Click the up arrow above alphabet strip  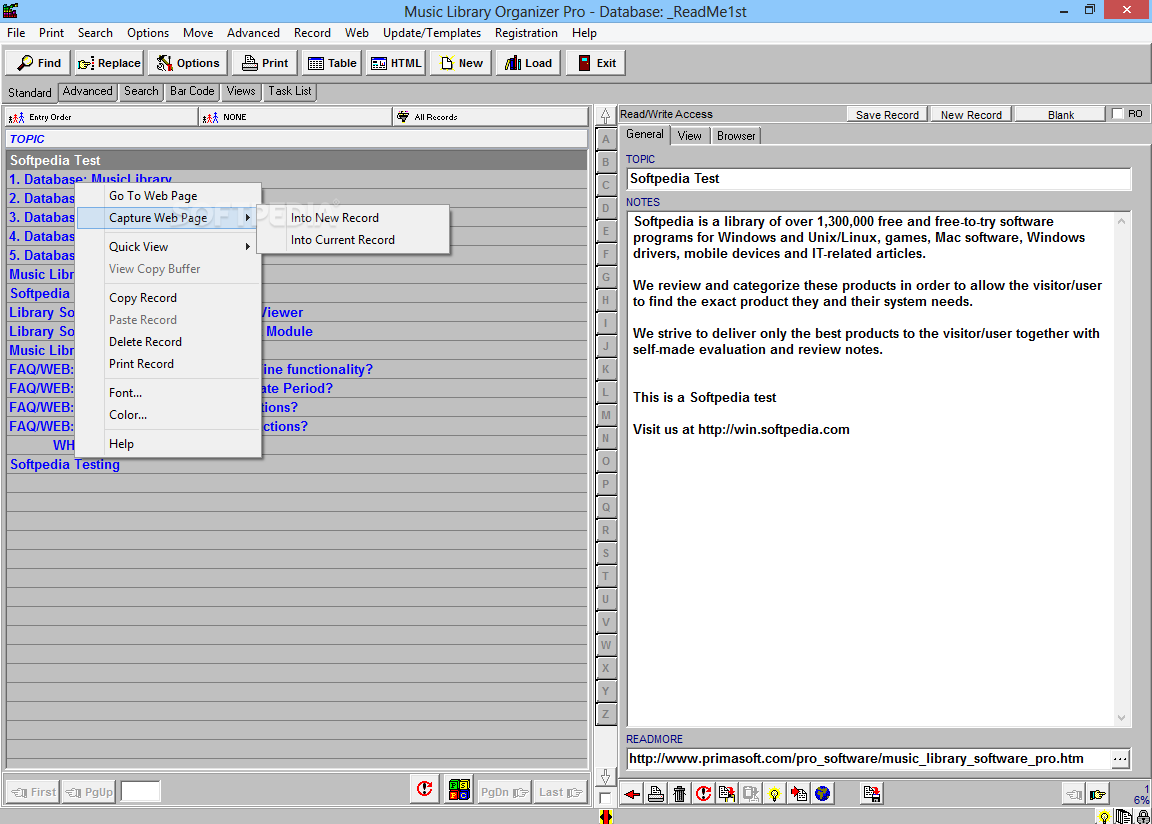pyautogui.click(x=605, y=116)
